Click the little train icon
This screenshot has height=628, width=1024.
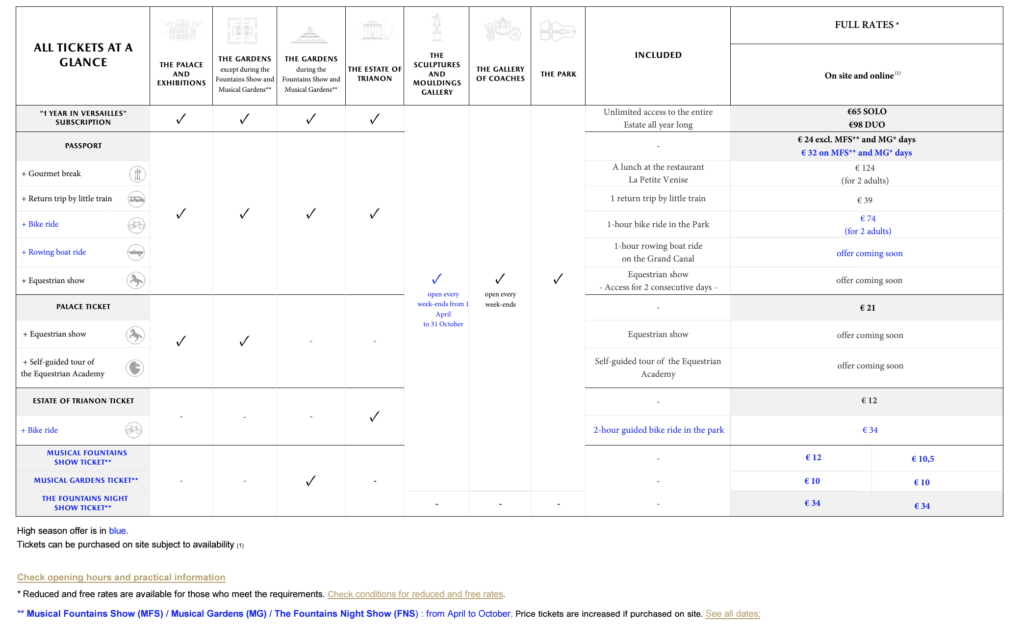(x=136, y=199)
